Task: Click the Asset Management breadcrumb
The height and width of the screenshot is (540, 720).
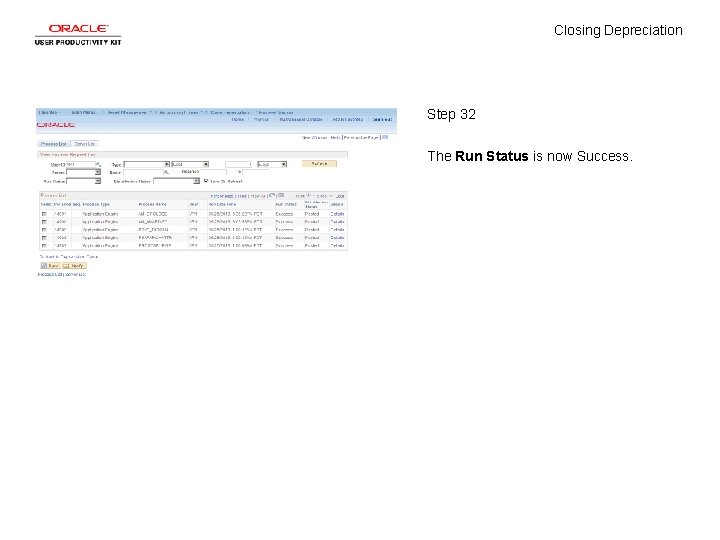Action: tap(127, 112)
